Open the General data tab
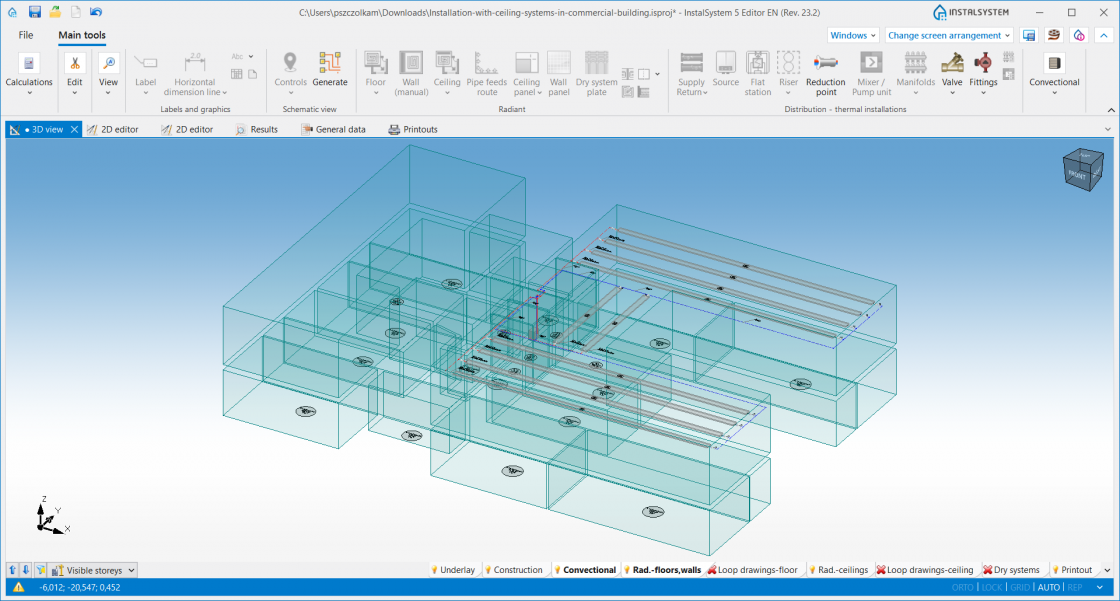 click(333, 129)
